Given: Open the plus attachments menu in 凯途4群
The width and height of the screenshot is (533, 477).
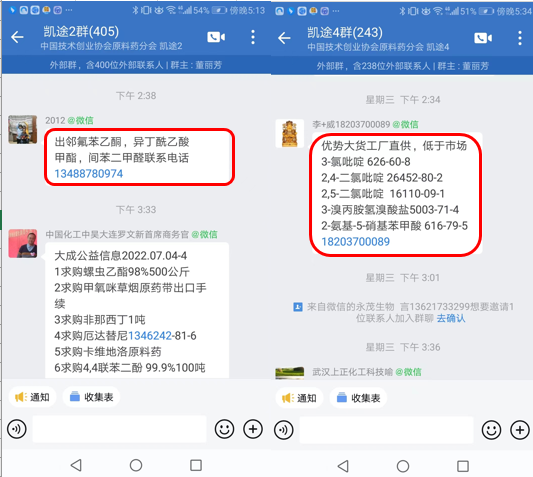Looking at the screenshot, I should click(520, 430).
